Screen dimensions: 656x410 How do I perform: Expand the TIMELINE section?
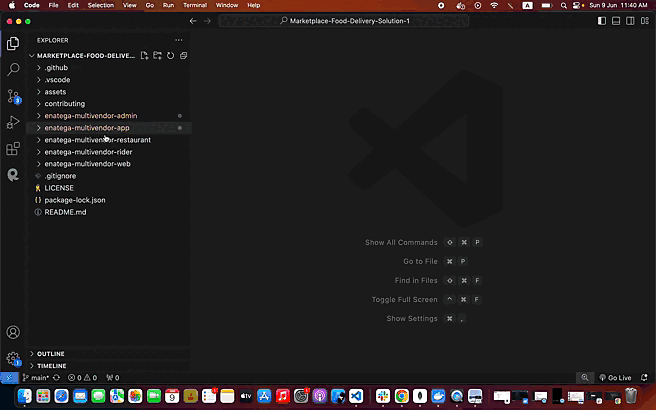click(x=52, y=366)
